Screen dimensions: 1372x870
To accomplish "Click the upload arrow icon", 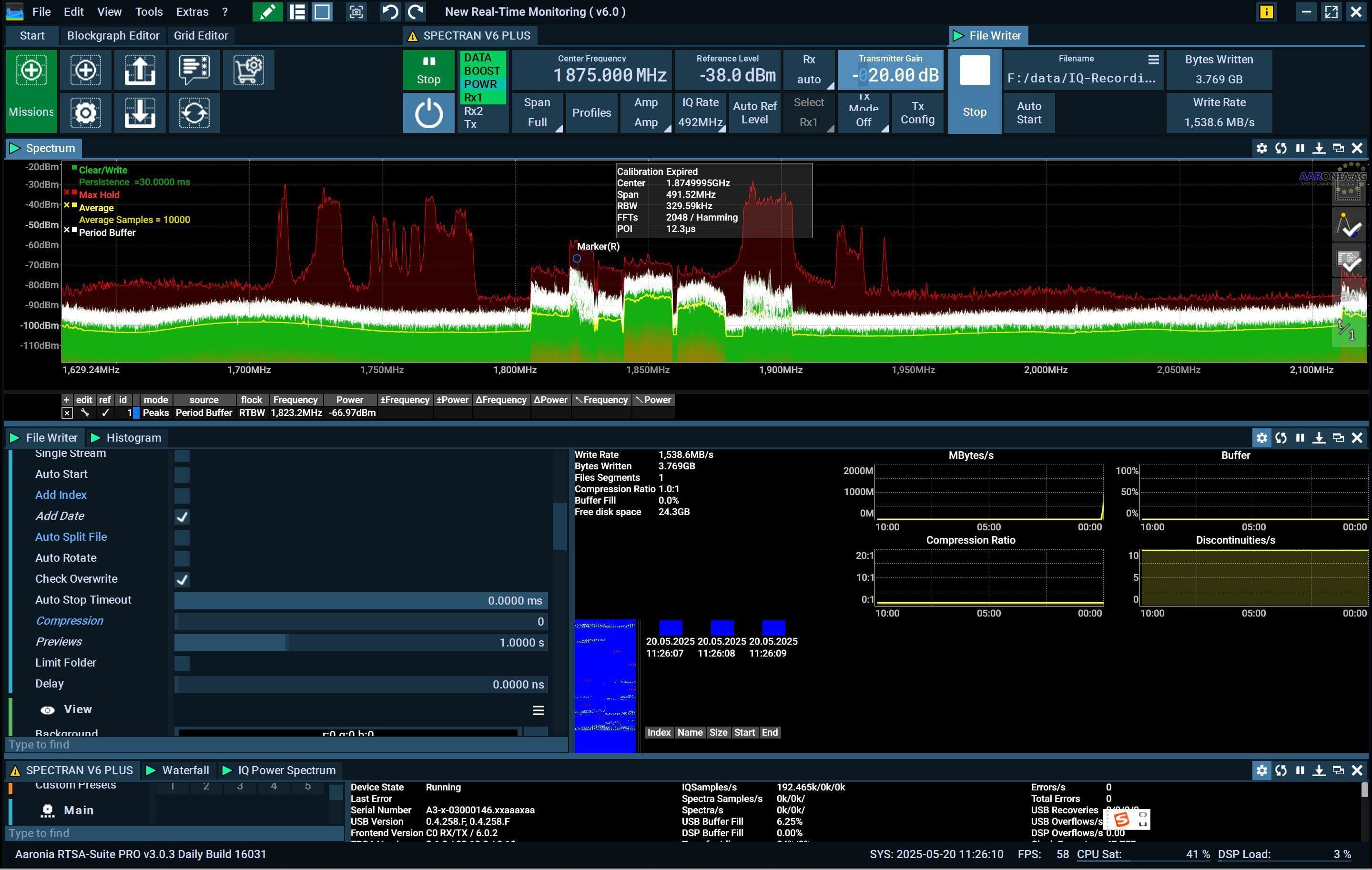I will point(140,70).
